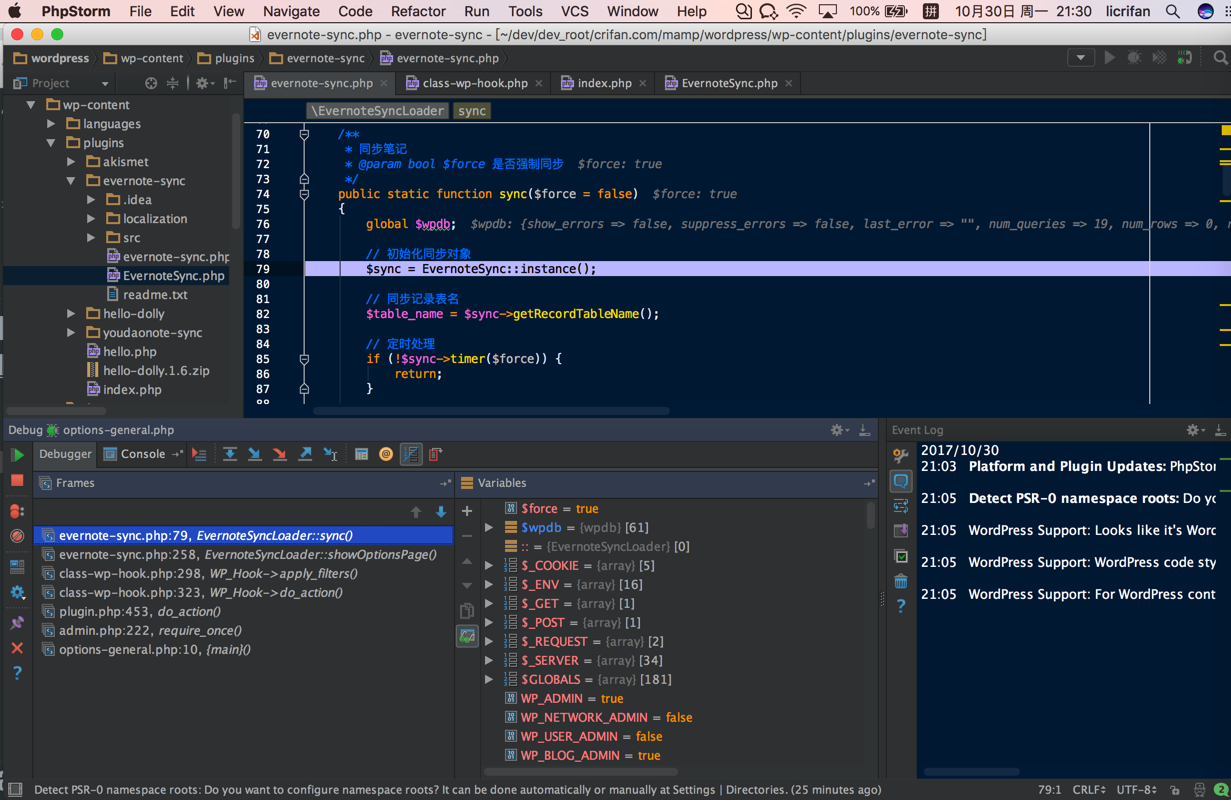Viewport: 1231px width, 801px height.
Task: Toggle the watches view button in Variables
Action: click(x=467, y=636)
